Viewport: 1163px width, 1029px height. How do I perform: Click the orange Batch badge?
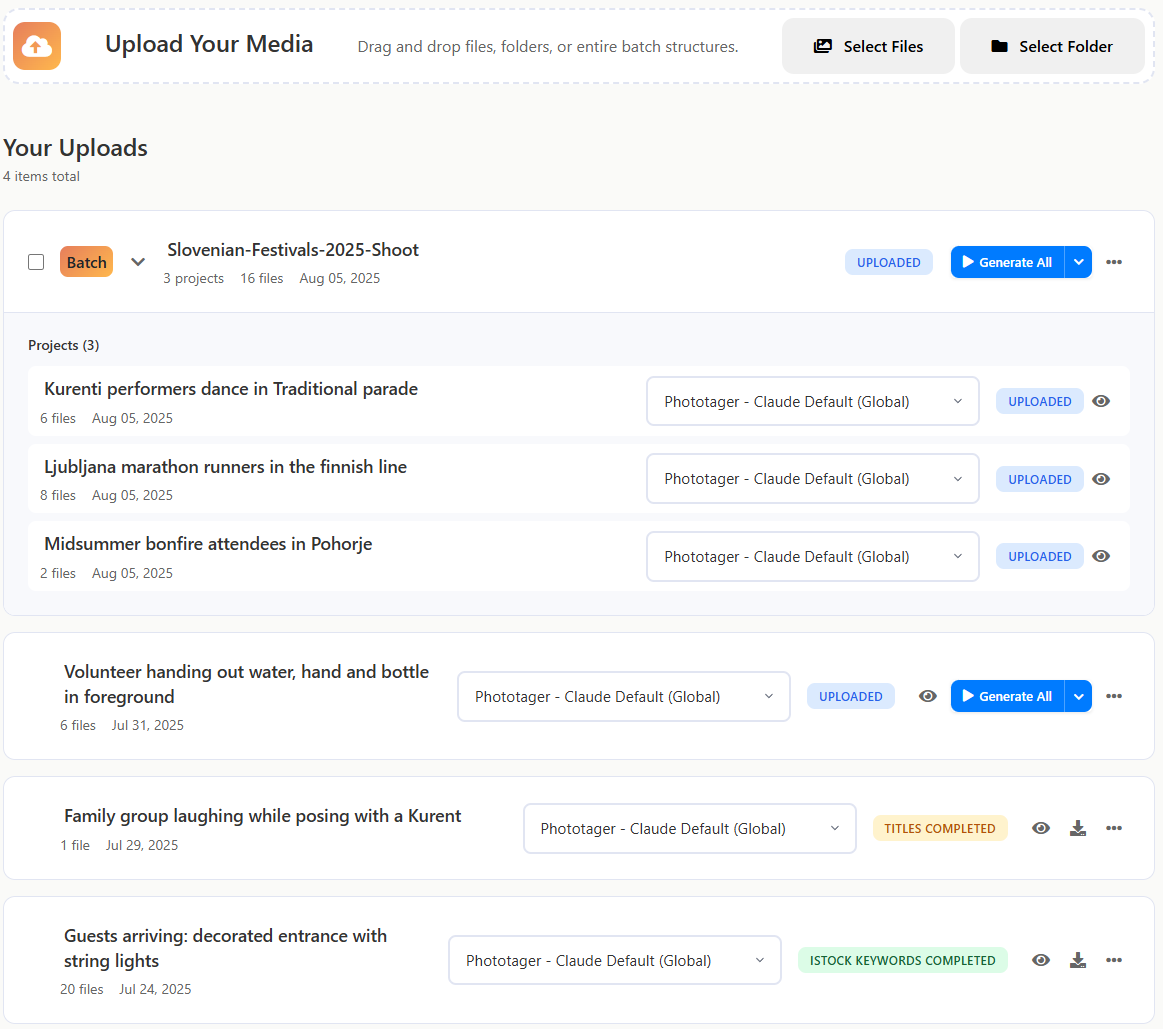click(x=87, y=262)
